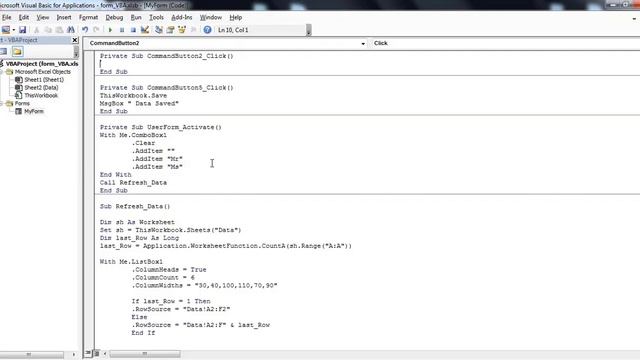Select ThisWorkbook in project tree
The width and height of the screenshot is (640, 360).
[x=41, y=96]
